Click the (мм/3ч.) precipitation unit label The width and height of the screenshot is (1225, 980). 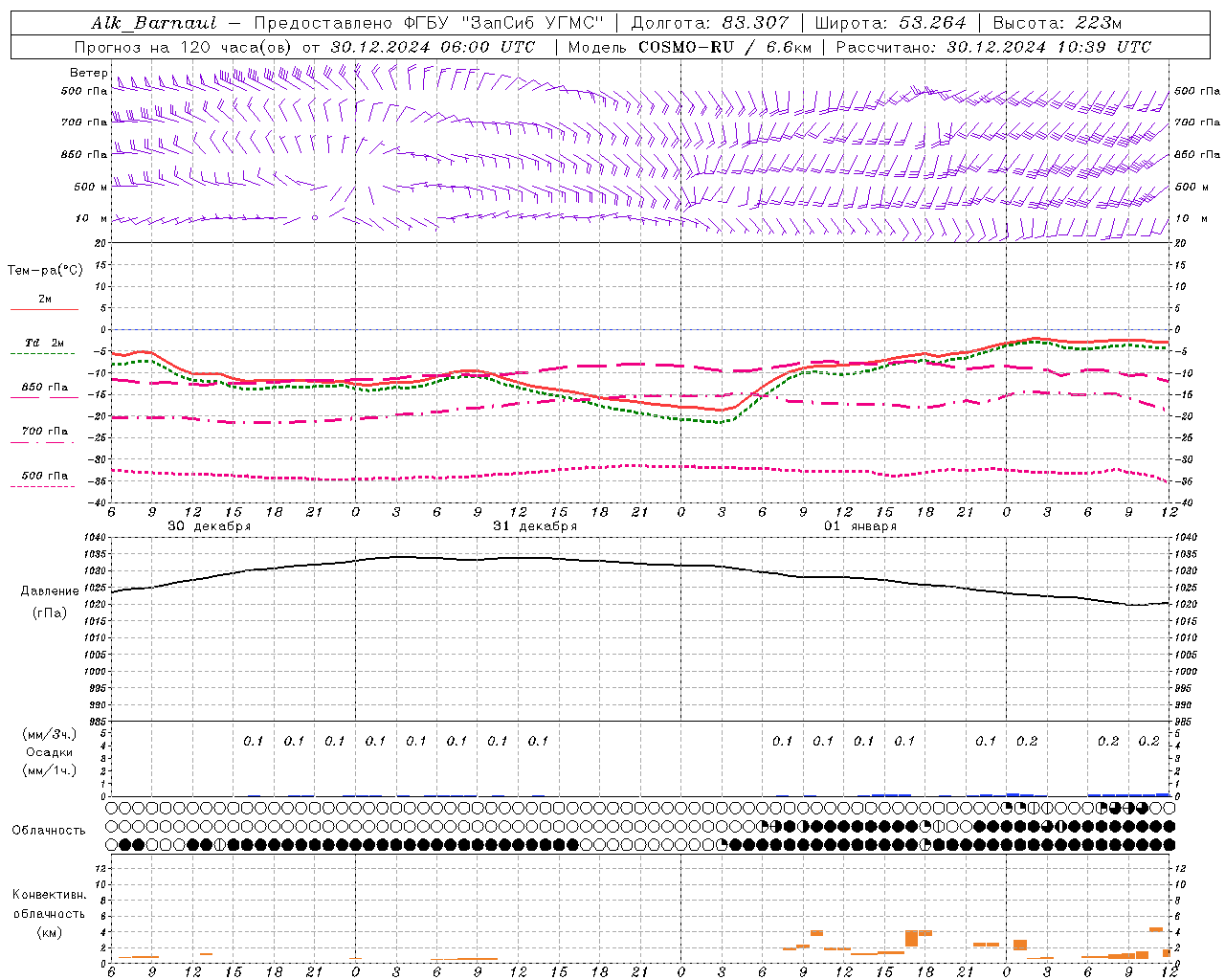(50, 734)
